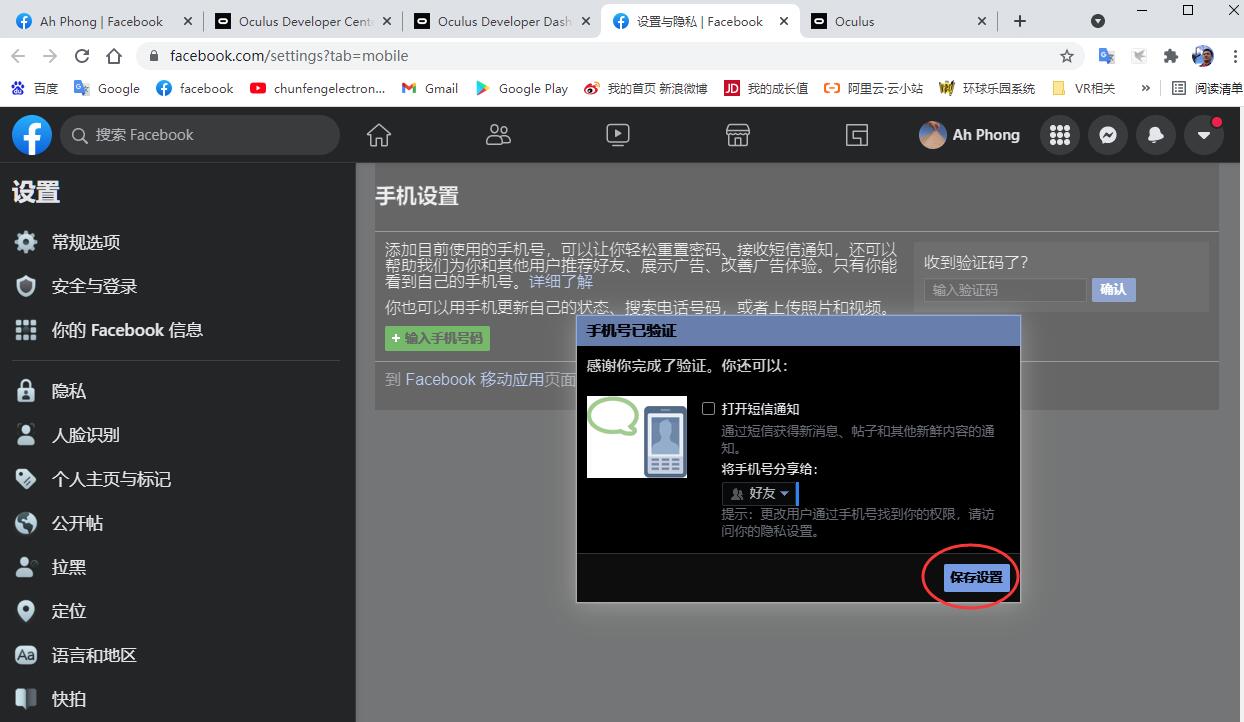Bookmark this page with the star icon
This screenshot has width=1244, height=722.
pos(1067,56)
